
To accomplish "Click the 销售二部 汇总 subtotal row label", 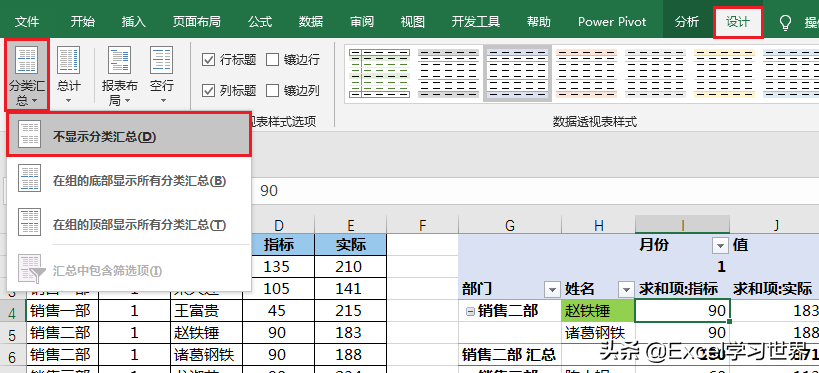I will (x=510, y=355).
